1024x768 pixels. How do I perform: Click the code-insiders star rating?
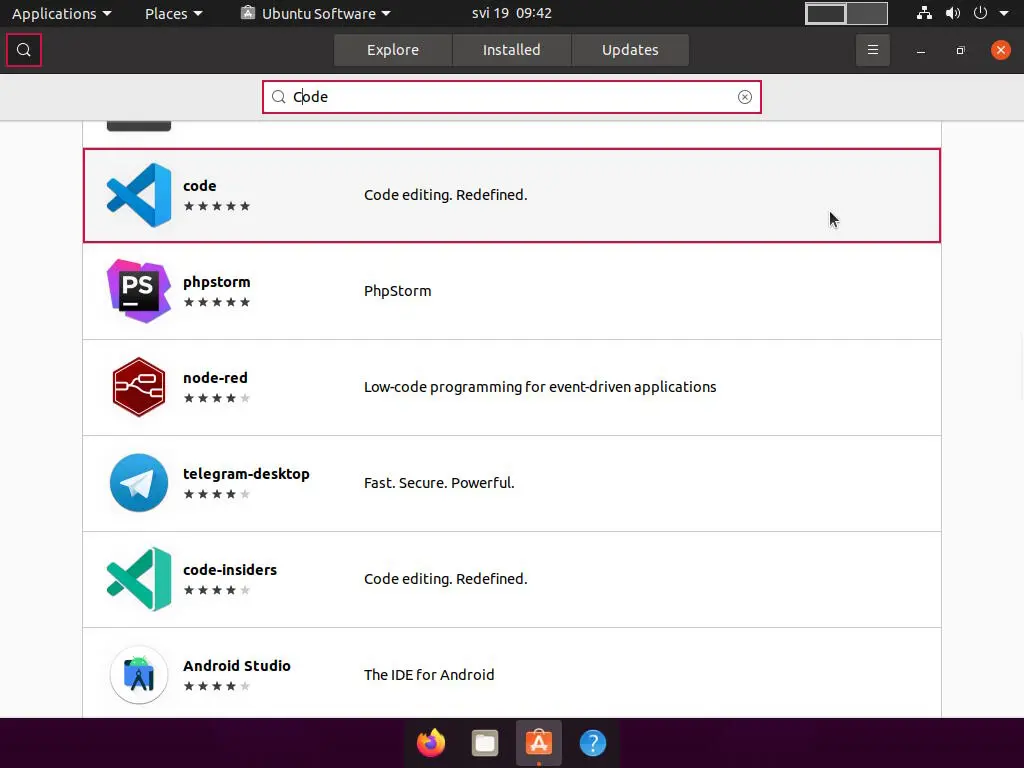click(x=217, y=590)
